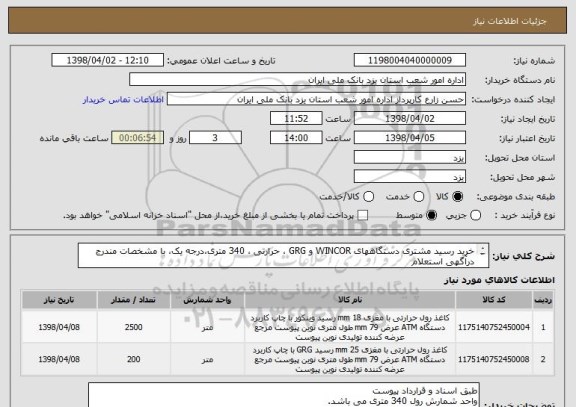Click the کد کالا column header
The height and width of the screenshot is (407, 576).
pyautogui.click(x=494, y=300)
